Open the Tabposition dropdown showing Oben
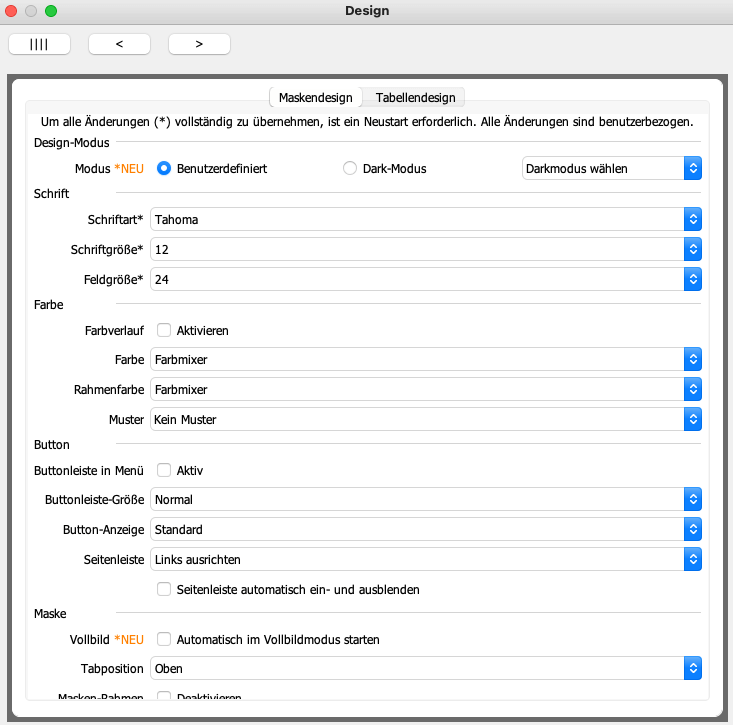Image resolution: width=733 pixels, height=725 pixels. pos(426,668)
